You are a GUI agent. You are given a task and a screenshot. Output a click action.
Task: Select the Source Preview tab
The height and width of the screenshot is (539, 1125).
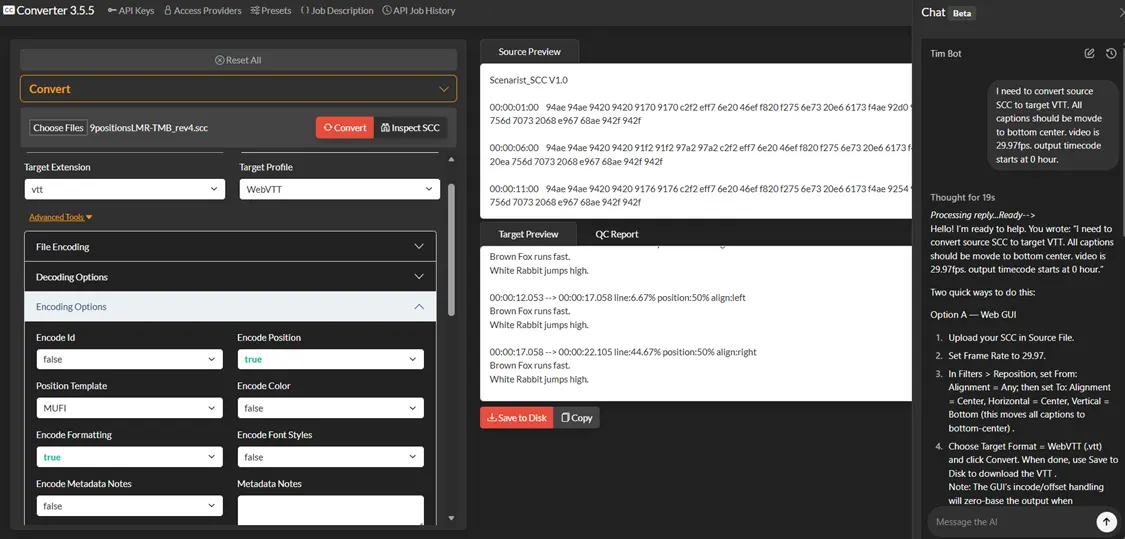coord(529,52)
